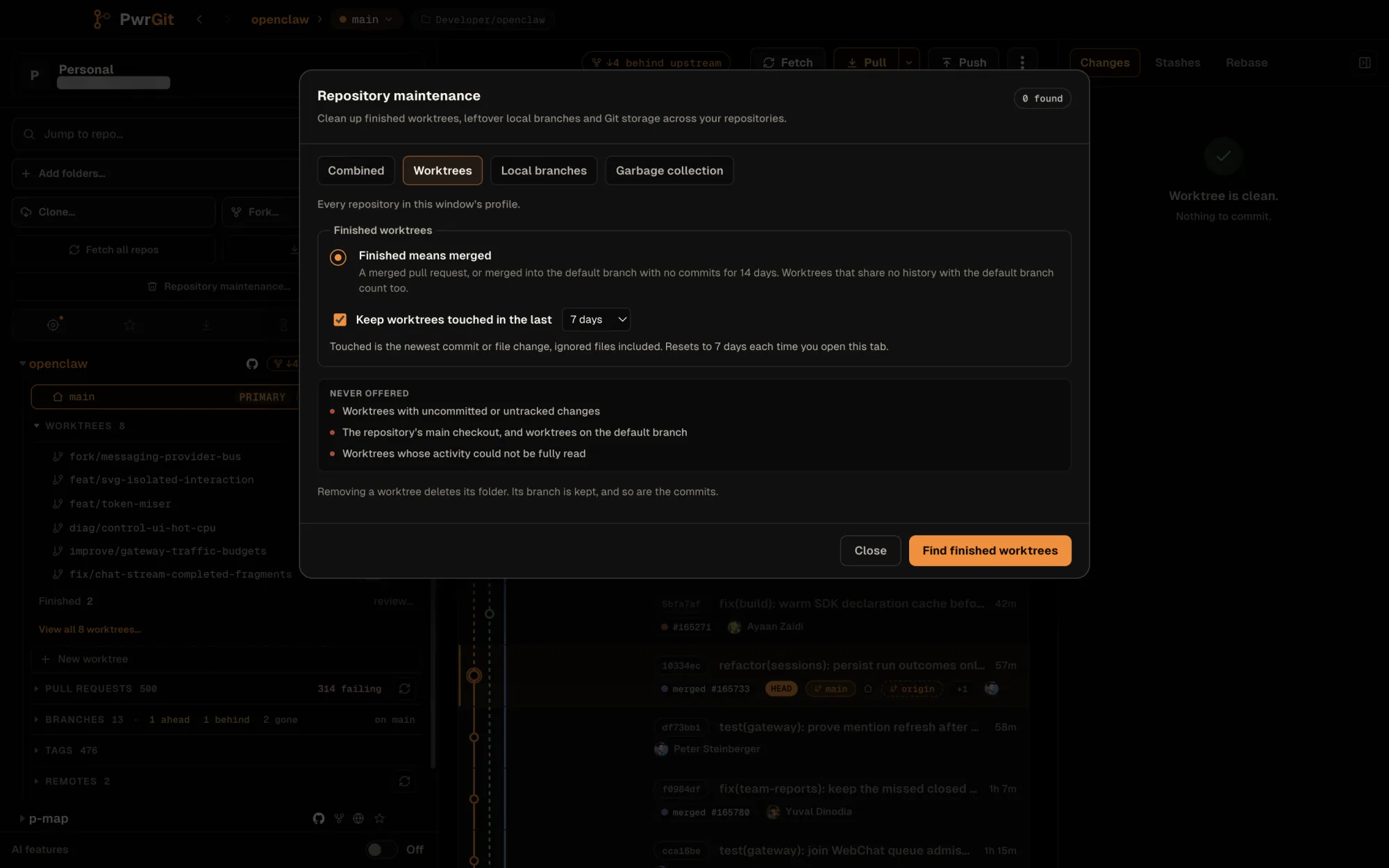Screen dimensions: 1389x868
Task: Click the three-dot more actions icon
Action: click(1022, 62)
